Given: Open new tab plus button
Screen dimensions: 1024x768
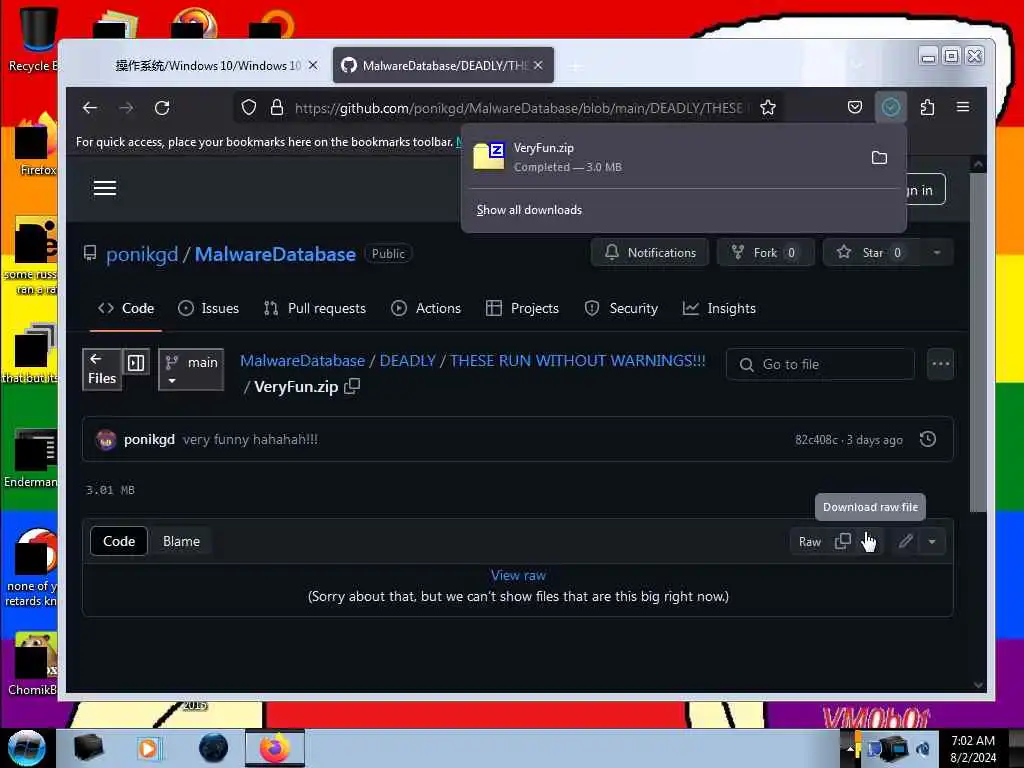Looking at the screenshot, I should coord(575,66).
